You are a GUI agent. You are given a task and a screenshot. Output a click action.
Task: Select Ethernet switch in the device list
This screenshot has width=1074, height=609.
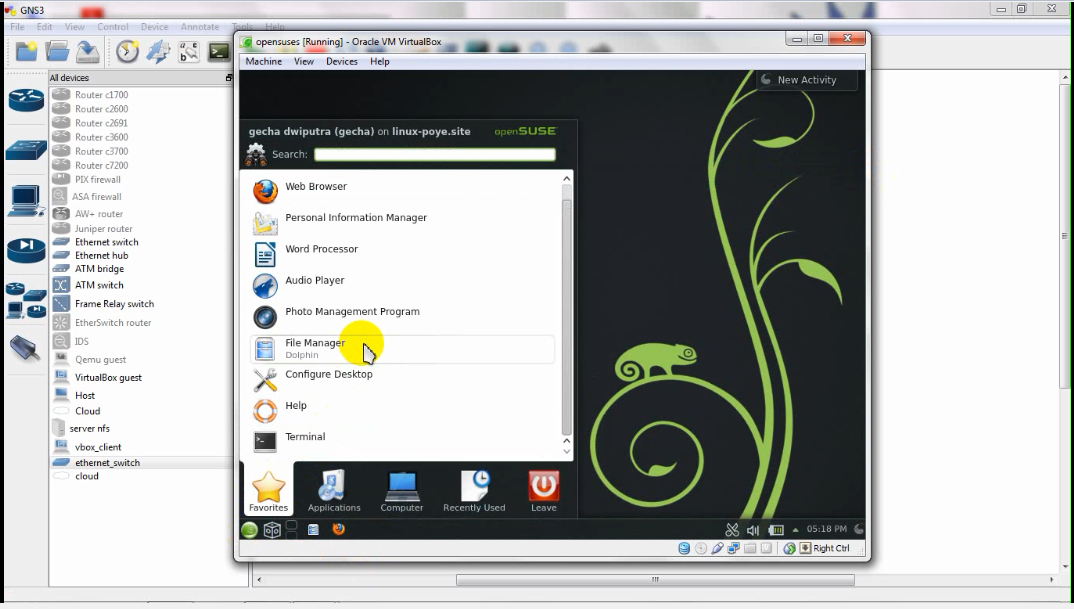click(x=106, y=243)
